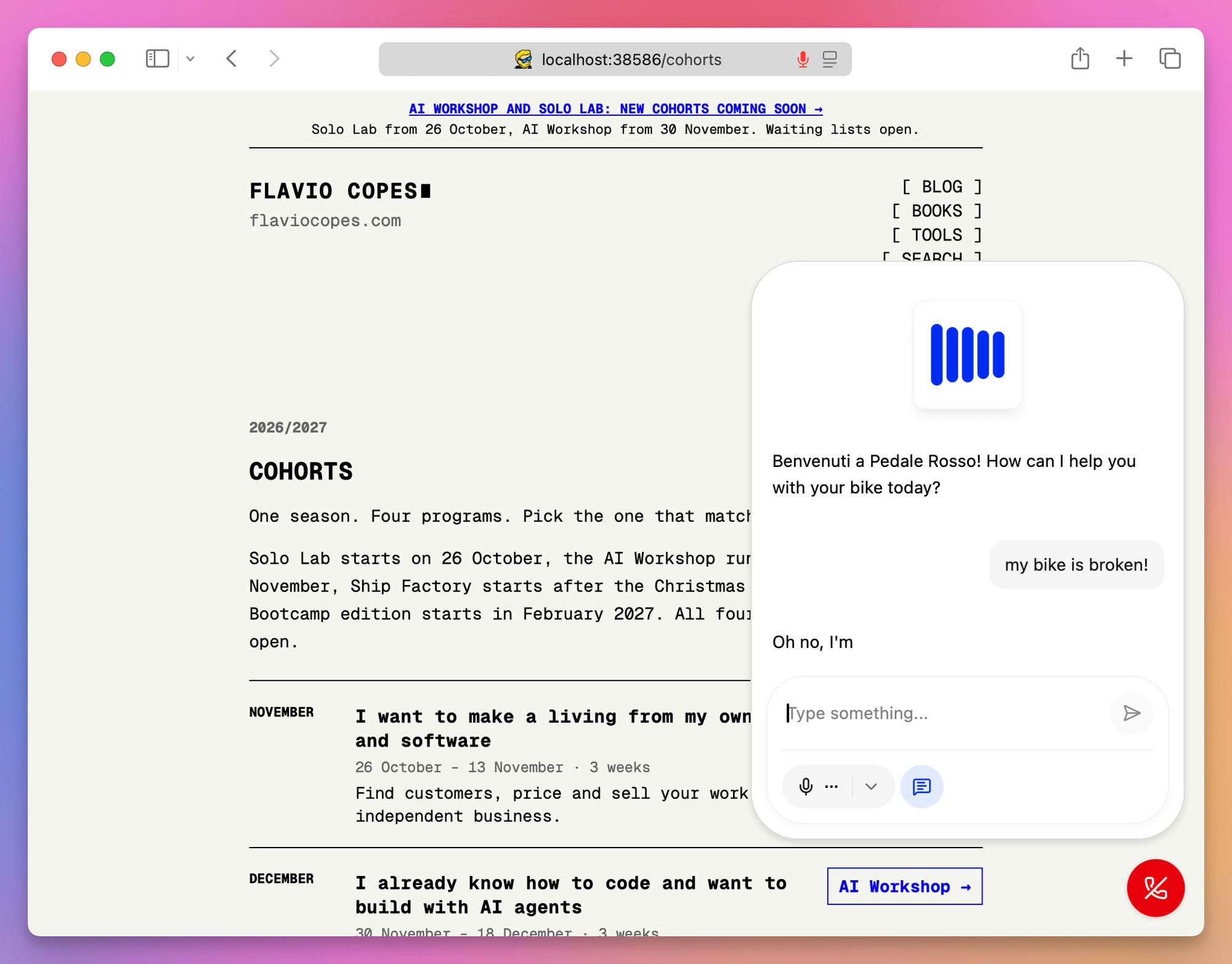Click the 'my bike is broken!' message bubble
1232x964 pixels.
[1076, 565]
